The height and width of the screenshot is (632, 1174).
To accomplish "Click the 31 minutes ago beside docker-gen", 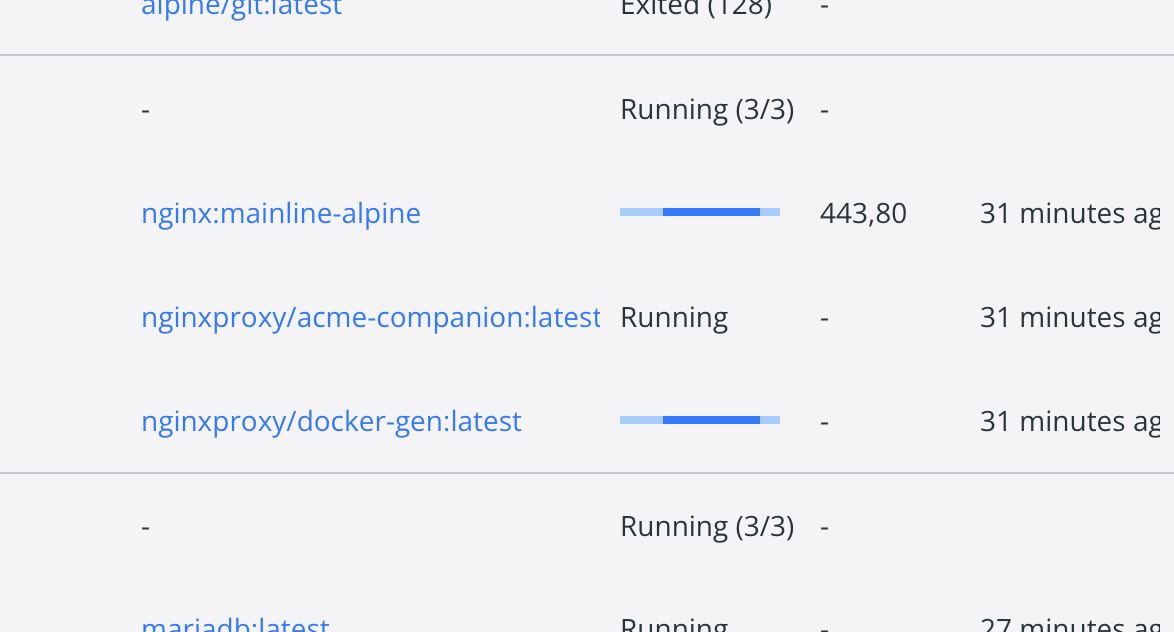I will point(1070,421).
